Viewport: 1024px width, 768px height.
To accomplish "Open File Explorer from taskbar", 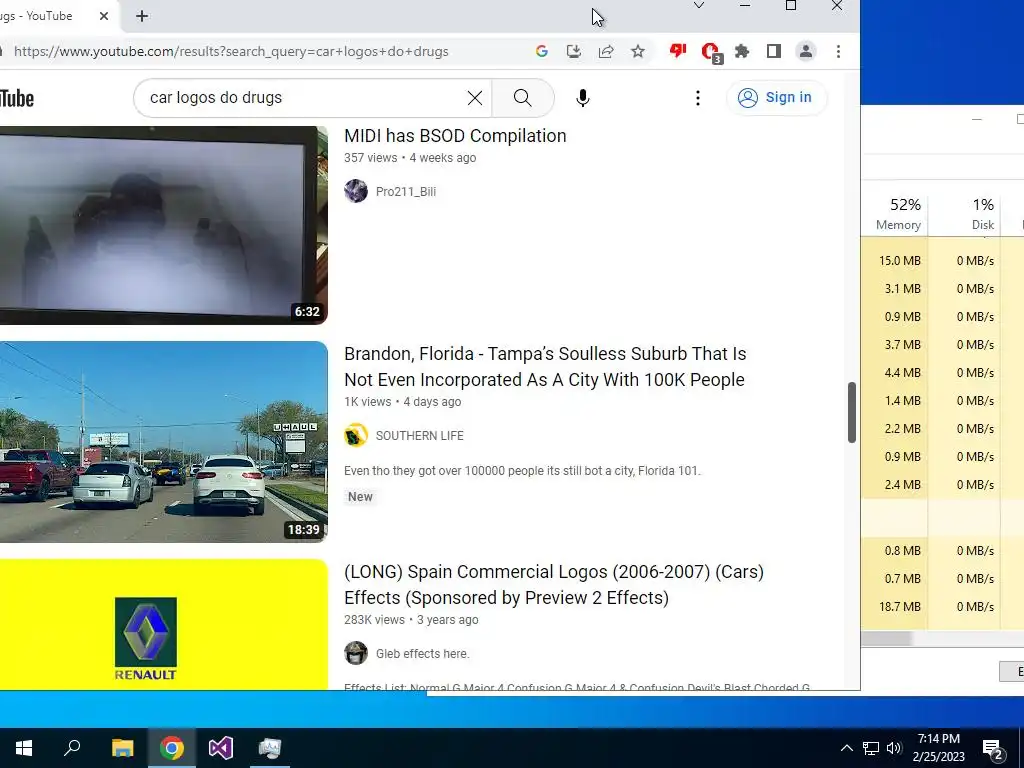I will [122, 748].
